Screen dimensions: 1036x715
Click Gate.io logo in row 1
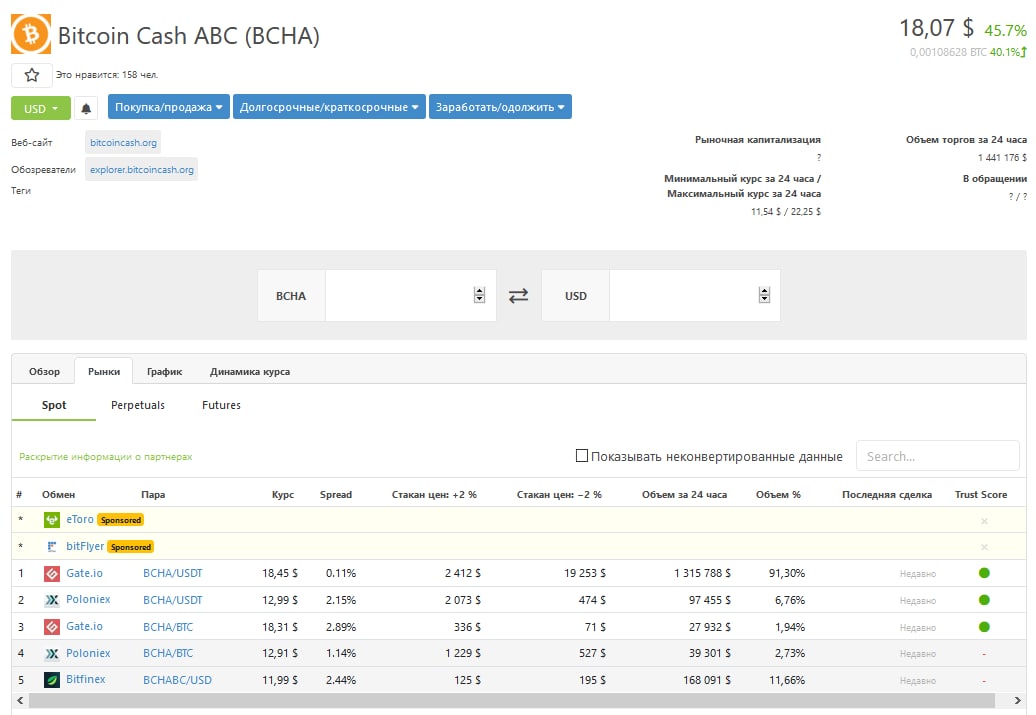click(52, 574)
